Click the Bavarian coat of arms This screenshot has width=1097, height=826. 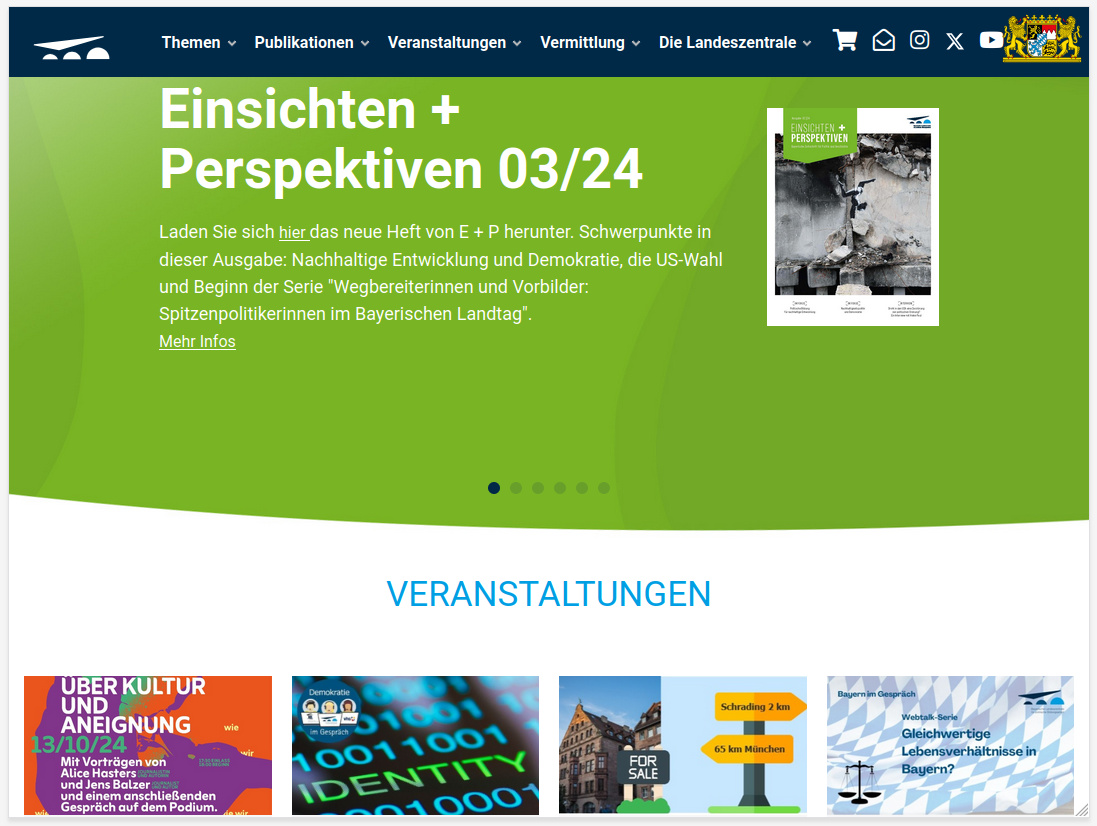(x=1041, y=39)
